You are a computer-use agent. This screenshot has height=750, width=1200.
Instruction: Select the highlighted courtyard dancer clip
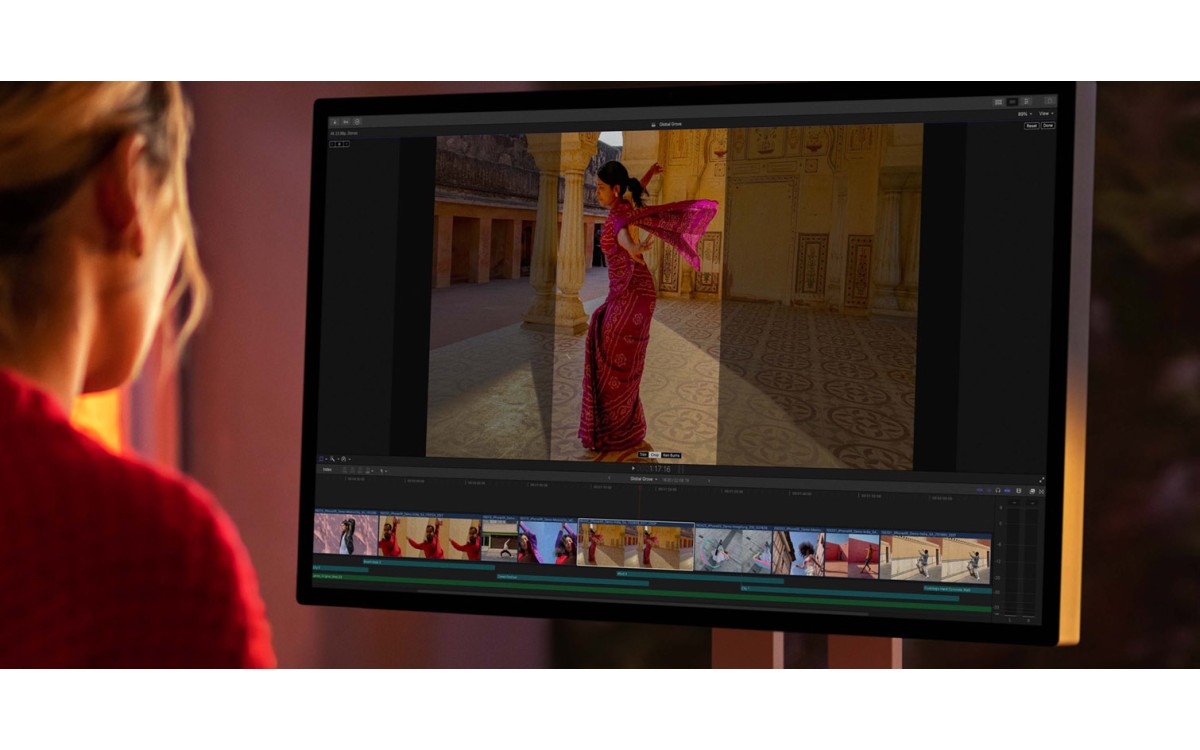(636, 543)
